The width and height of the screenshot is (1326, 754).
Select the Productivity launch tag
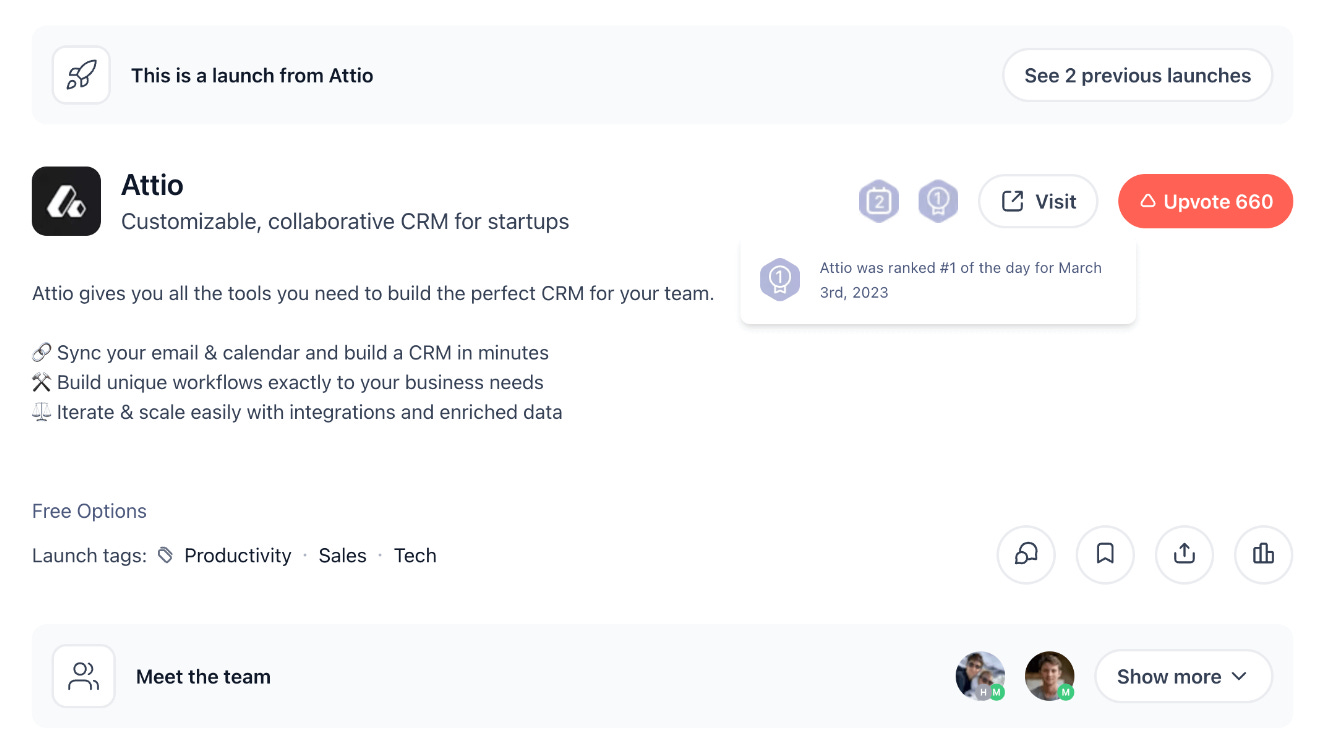point(238,556)
